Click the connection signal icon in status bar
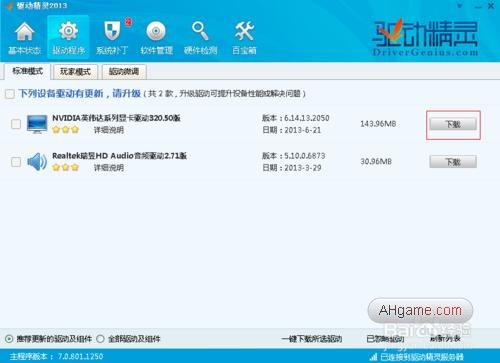 point(374,357)
